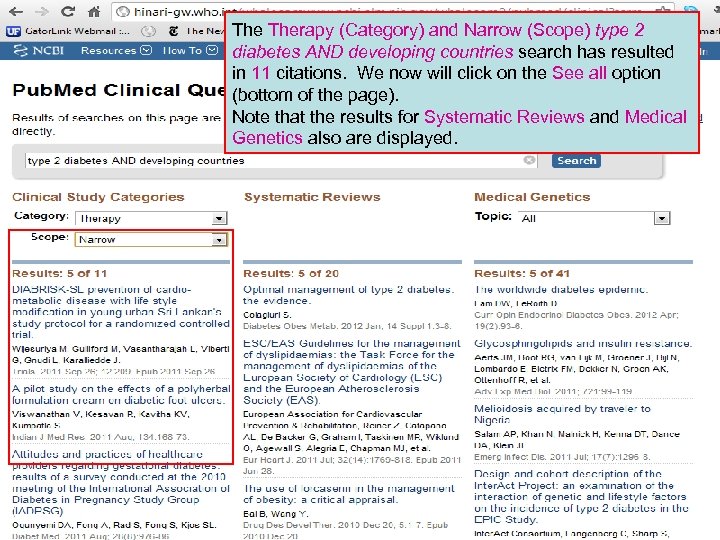Open the browser home icon

(x=94, y=11)
